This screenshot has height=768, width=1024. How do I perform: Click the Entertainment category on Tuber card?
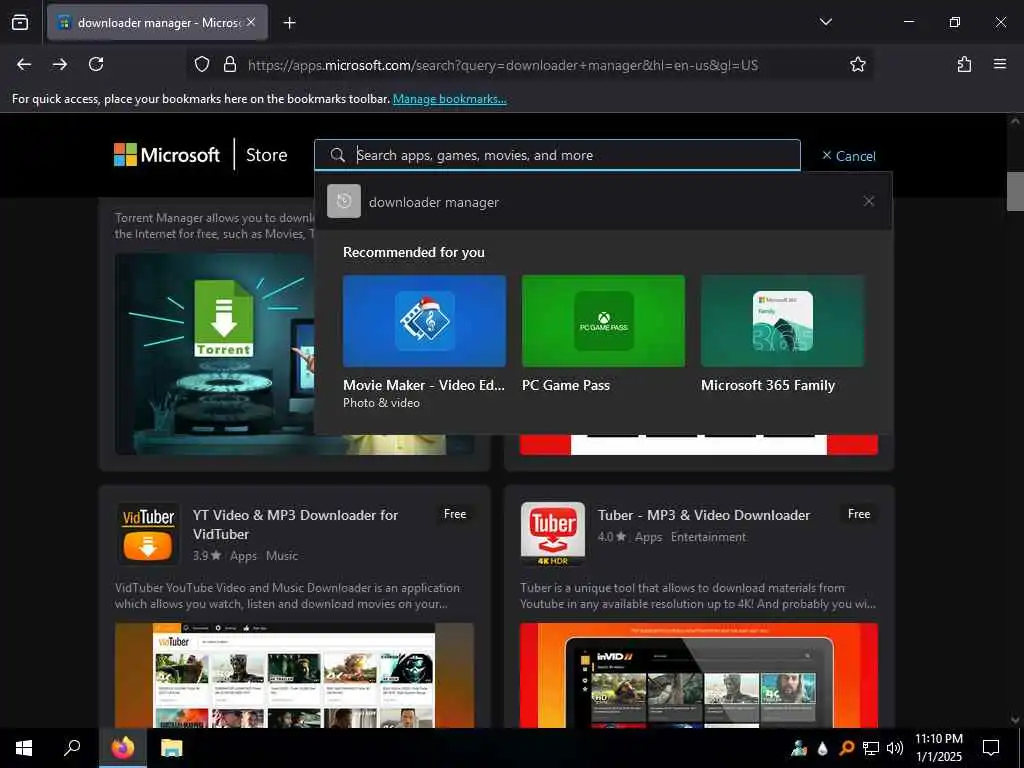pos(708,537)
